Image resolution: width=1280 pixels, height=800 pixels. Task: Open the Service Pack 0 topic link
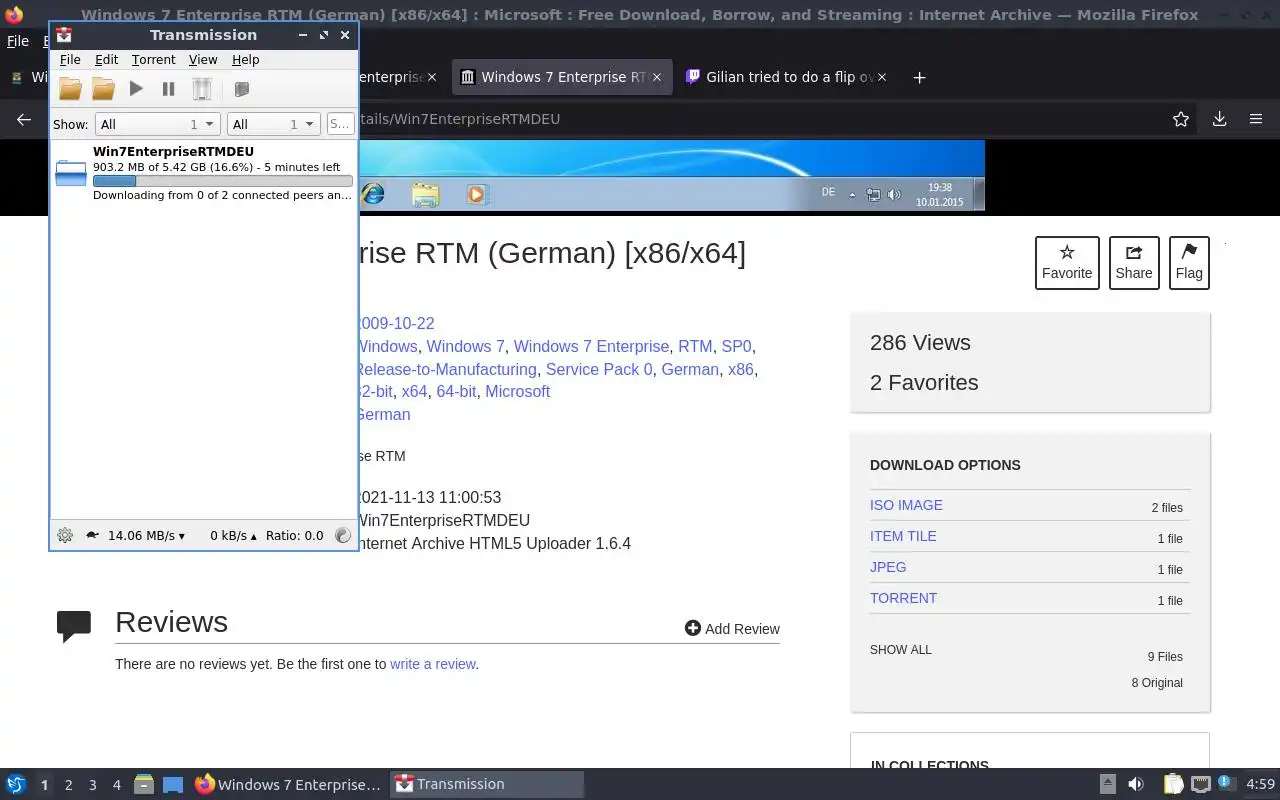click(x=599, y=369)
